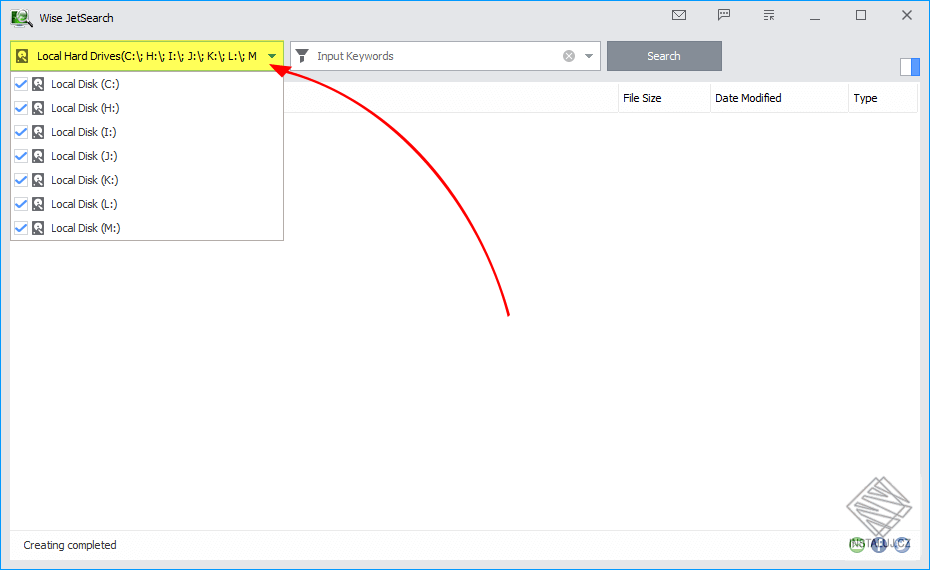Open the mail contact icon in title bar

[679, 15]
